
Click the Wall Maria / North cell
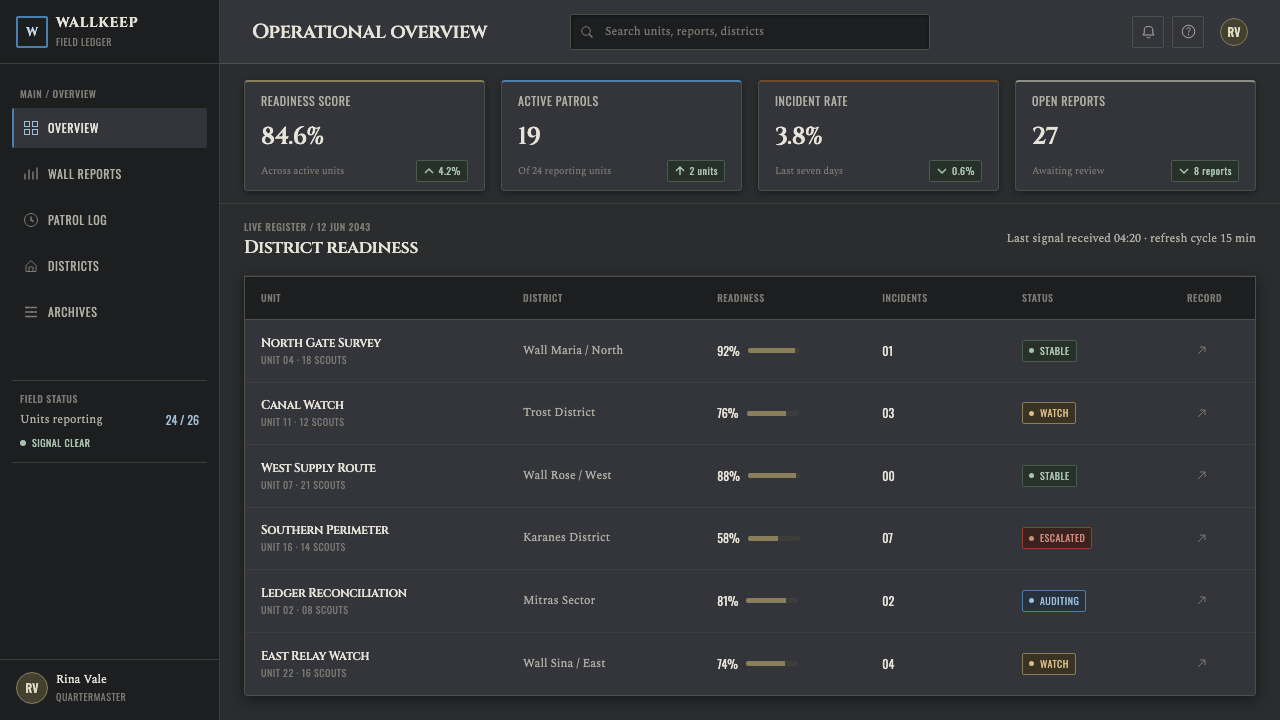(573, 350)
